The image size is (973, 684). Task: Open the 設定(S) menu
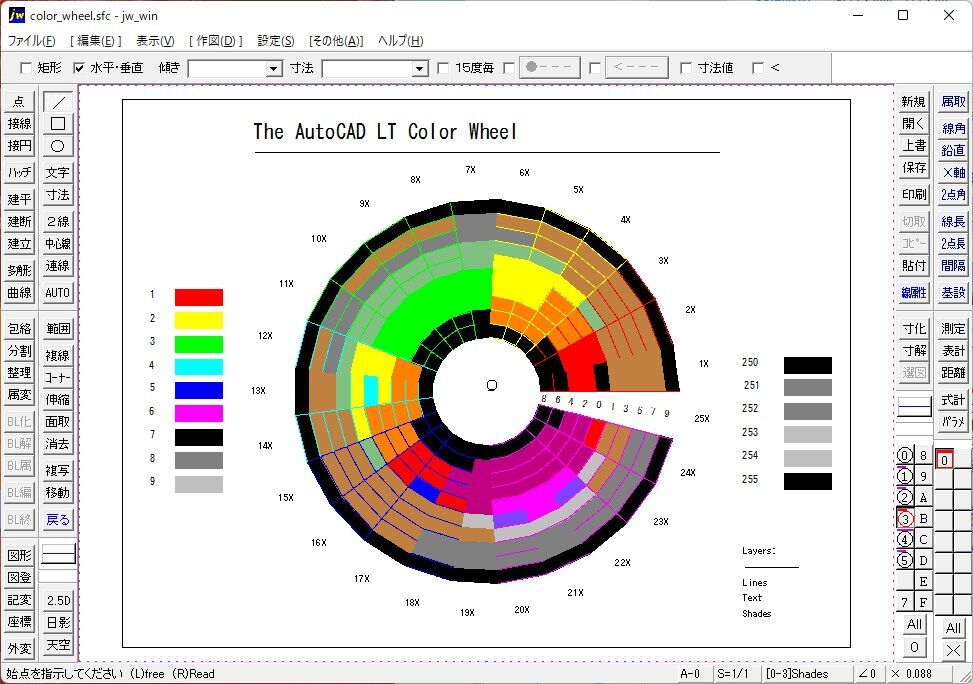[x=276, y=41]
